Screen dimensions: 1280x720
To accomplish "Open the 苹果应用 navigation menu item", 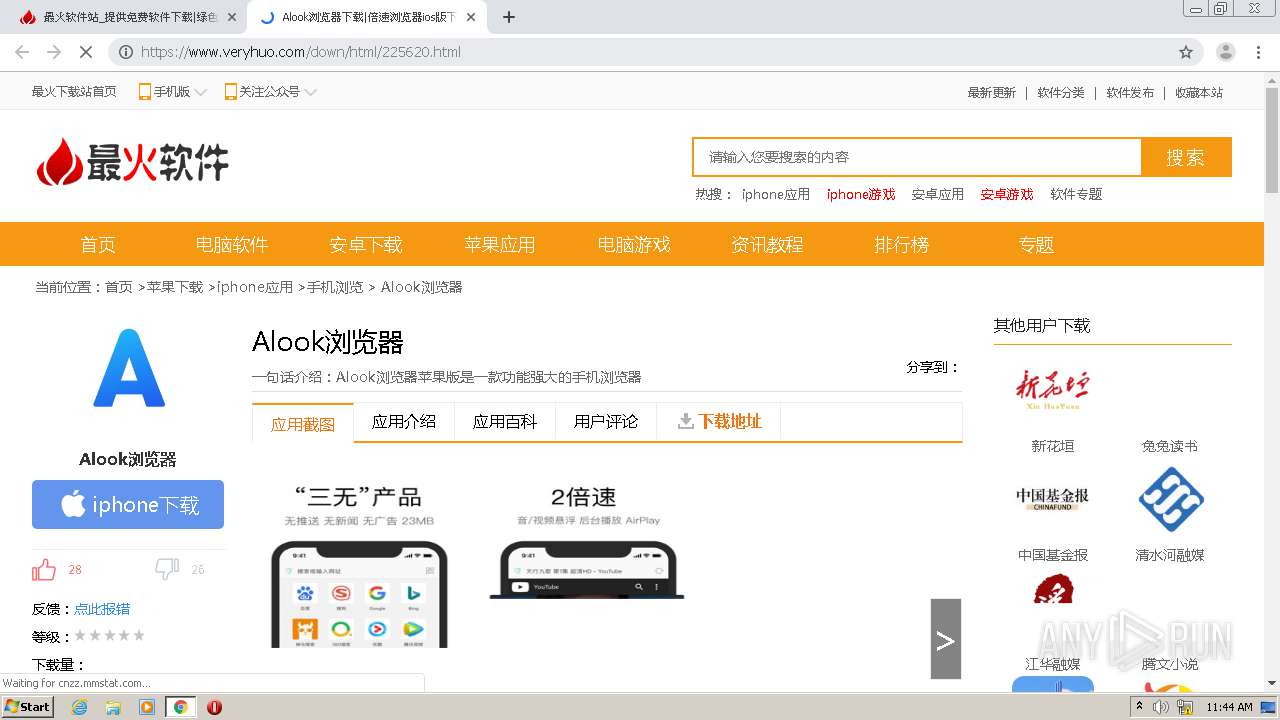I will 500,244.
